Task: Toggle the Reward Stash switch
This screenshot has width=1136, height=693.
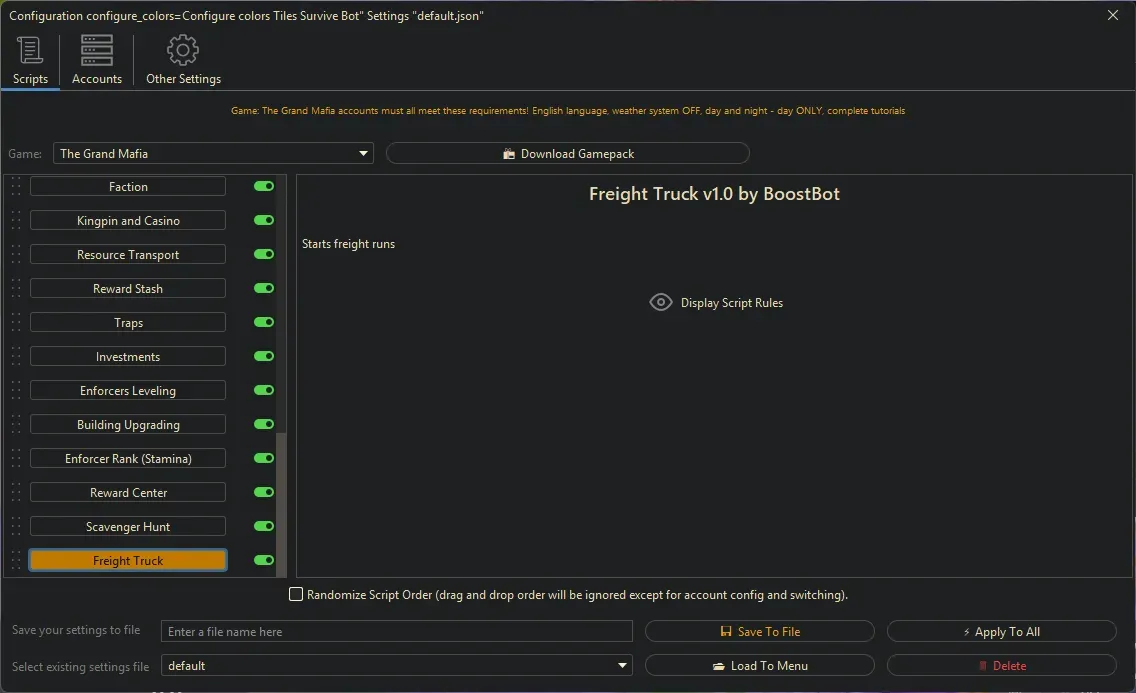Action: 264,288
